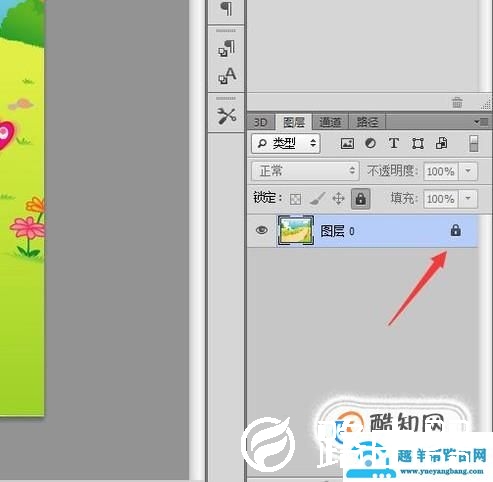The width and height of the screenshot is (493, 482).
Task: Open the 正常 blend mode dropdown
Action: 305,171
